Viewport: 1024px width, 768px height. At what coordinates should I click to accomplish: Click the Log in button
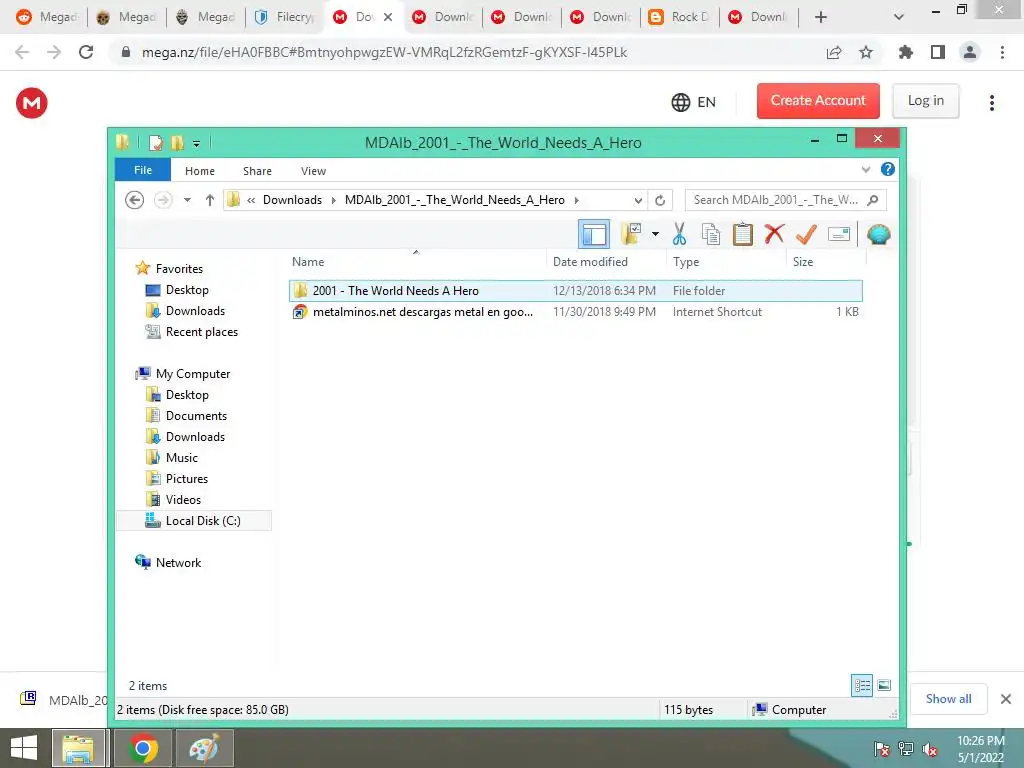[x=925, y=101]
